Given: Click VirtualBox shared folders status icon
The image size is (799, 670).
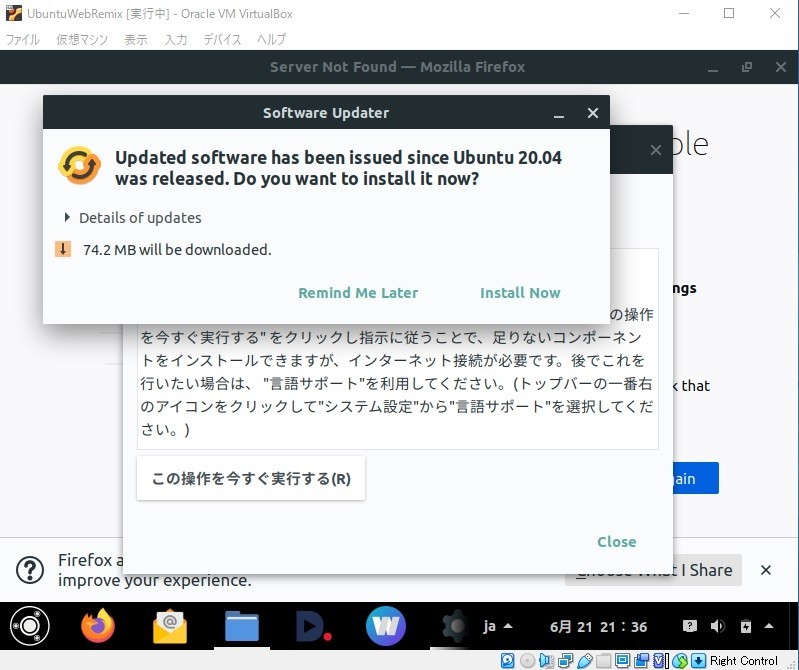Looking at the screenshot, I should pyautogui.click(x=603, y=661).
